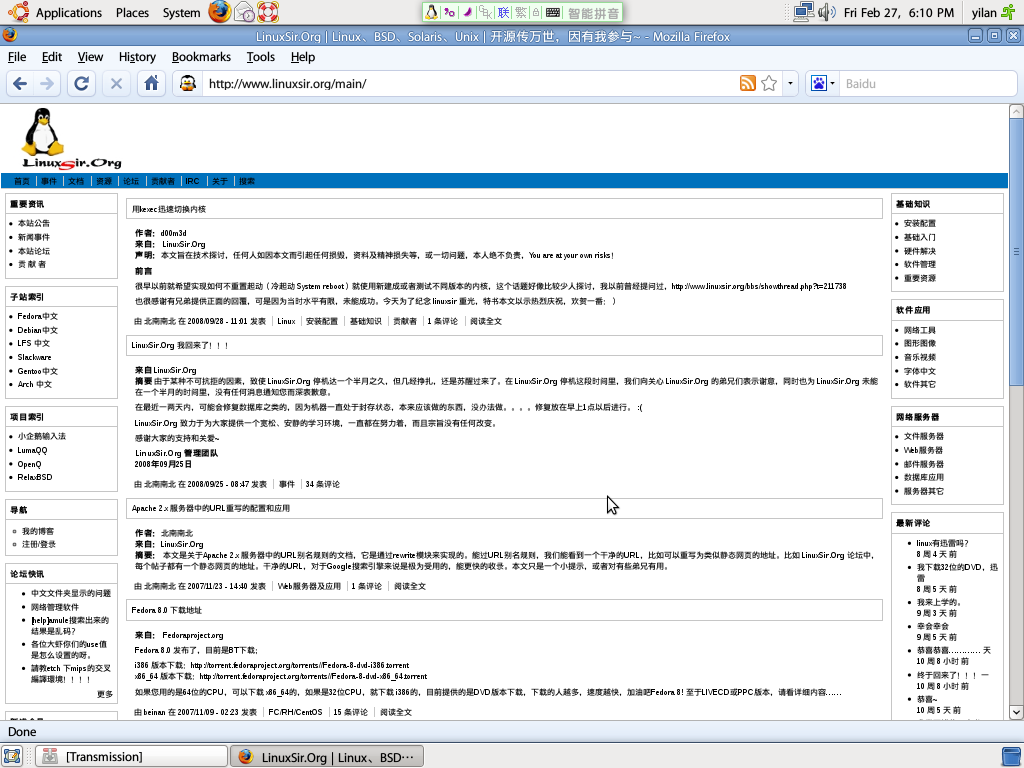Click the clock showing Fri Feb 27
This screenshot has width=1024, height=768.
click(899, 12)
